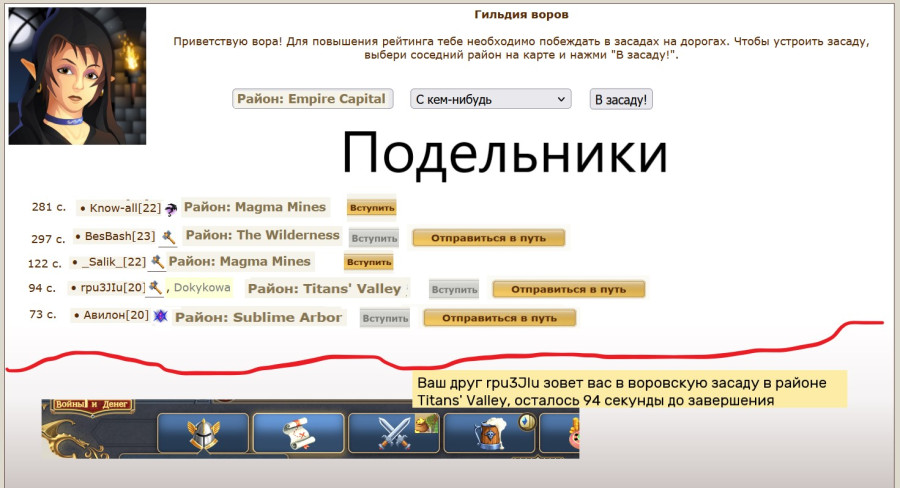Open the map scroll menu
Image resolution: width=900 pixels, height=488 pixels.
(296, 433)
